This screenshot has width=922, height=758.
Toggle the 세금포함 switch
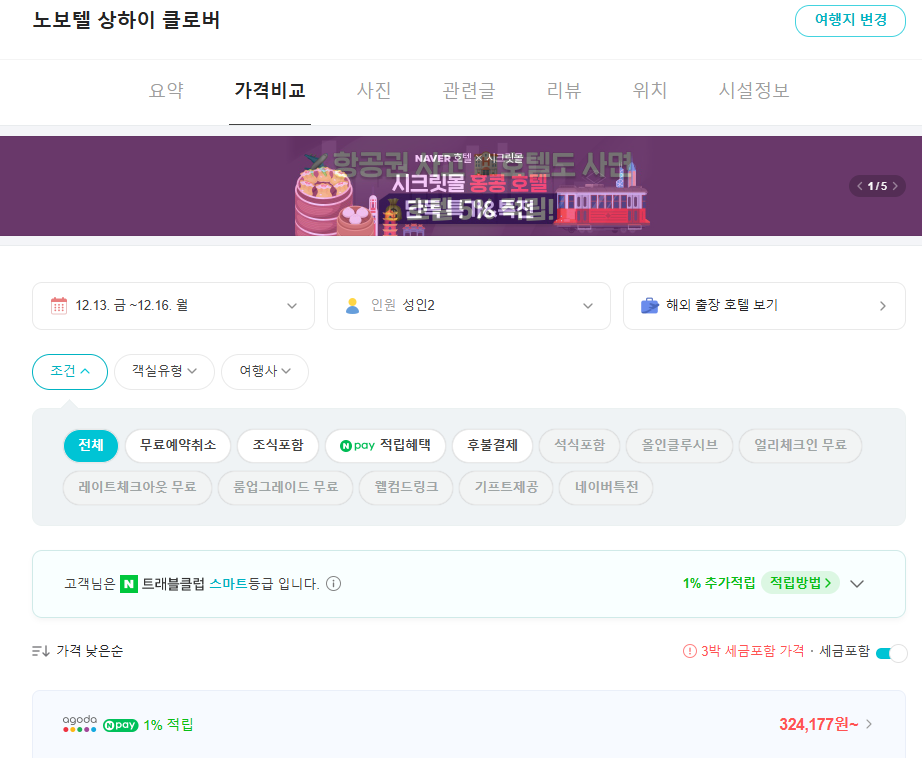point(891,653)
